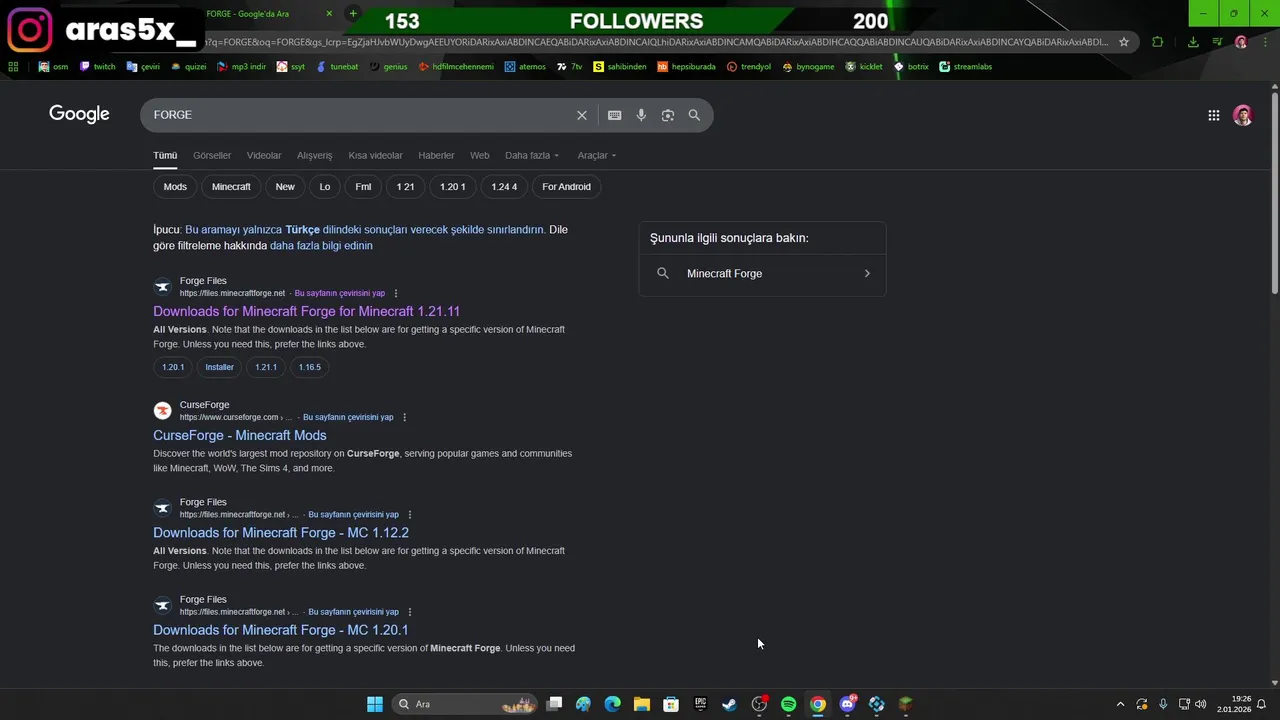The width and height of the screenshot is (1280, 720).
Task: Open options menu for Minecraft 1.21.11 result
Action: click(x=396, y=293)
